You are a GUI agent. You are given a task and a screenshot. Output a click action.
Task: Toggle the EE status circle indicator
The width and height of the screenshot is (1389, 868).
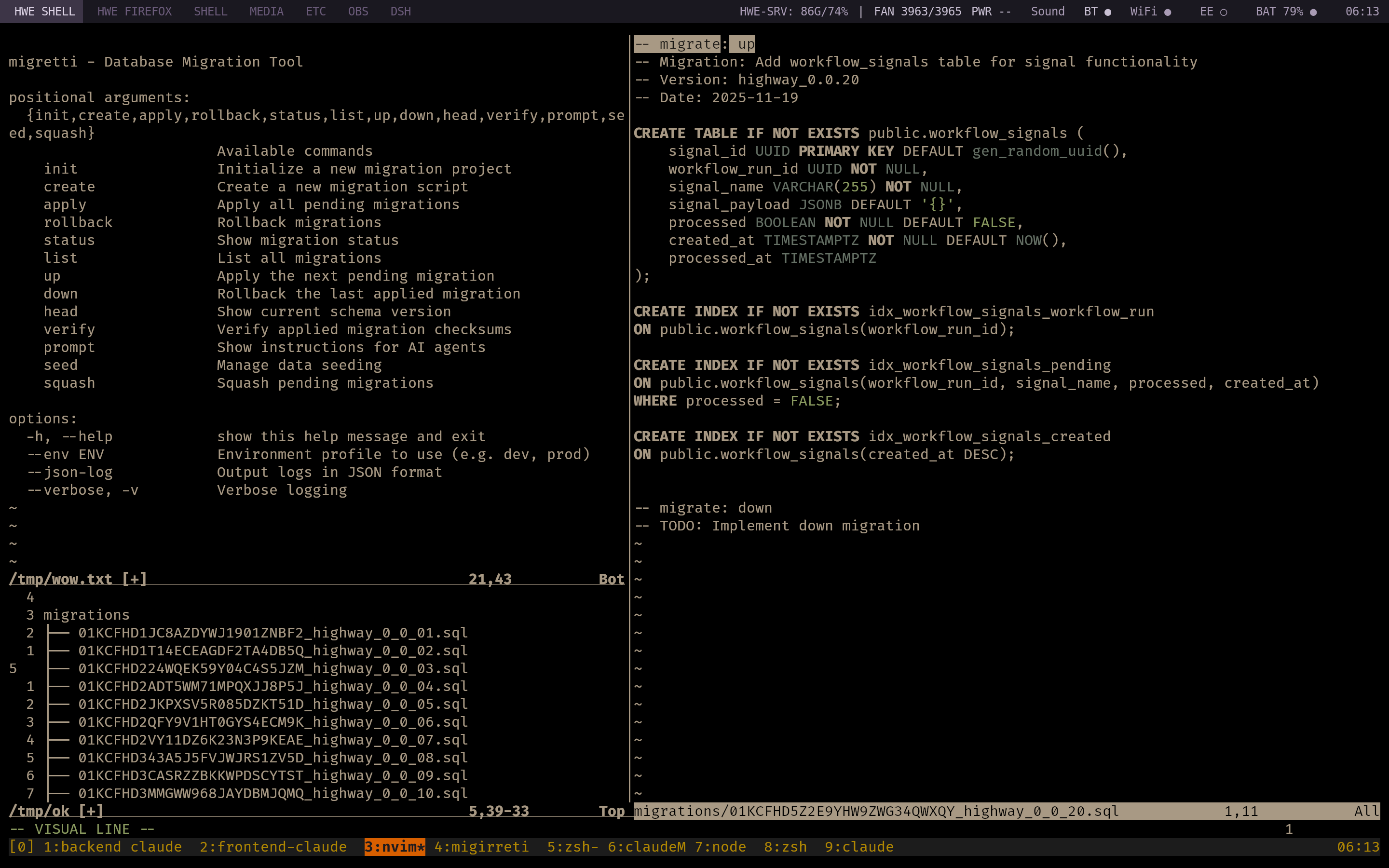[x=1223, y=12]
